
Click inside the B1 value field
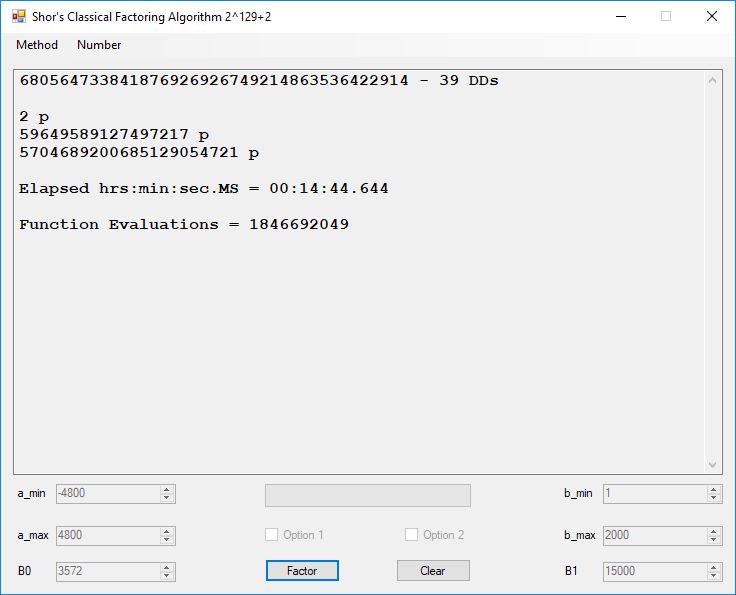[x=652, y=571]
